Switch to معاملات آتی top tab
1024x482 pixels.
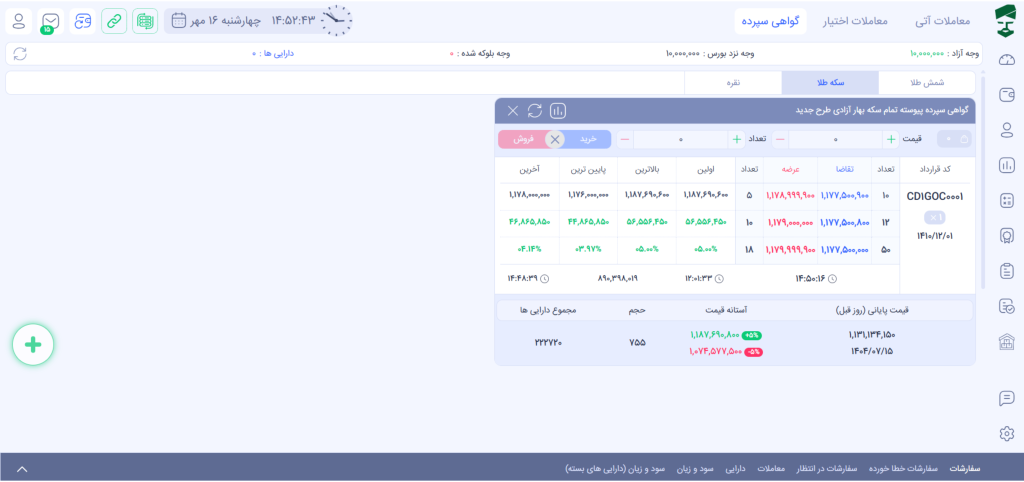pos(944,21)
